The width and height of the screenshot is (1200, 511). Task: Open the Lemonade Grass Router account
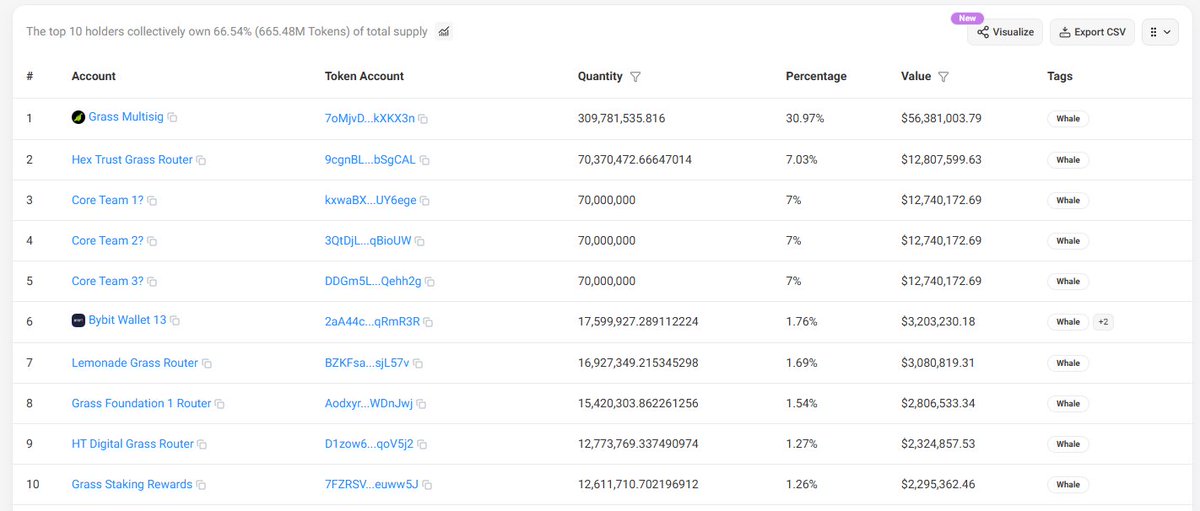pos(135,362)
